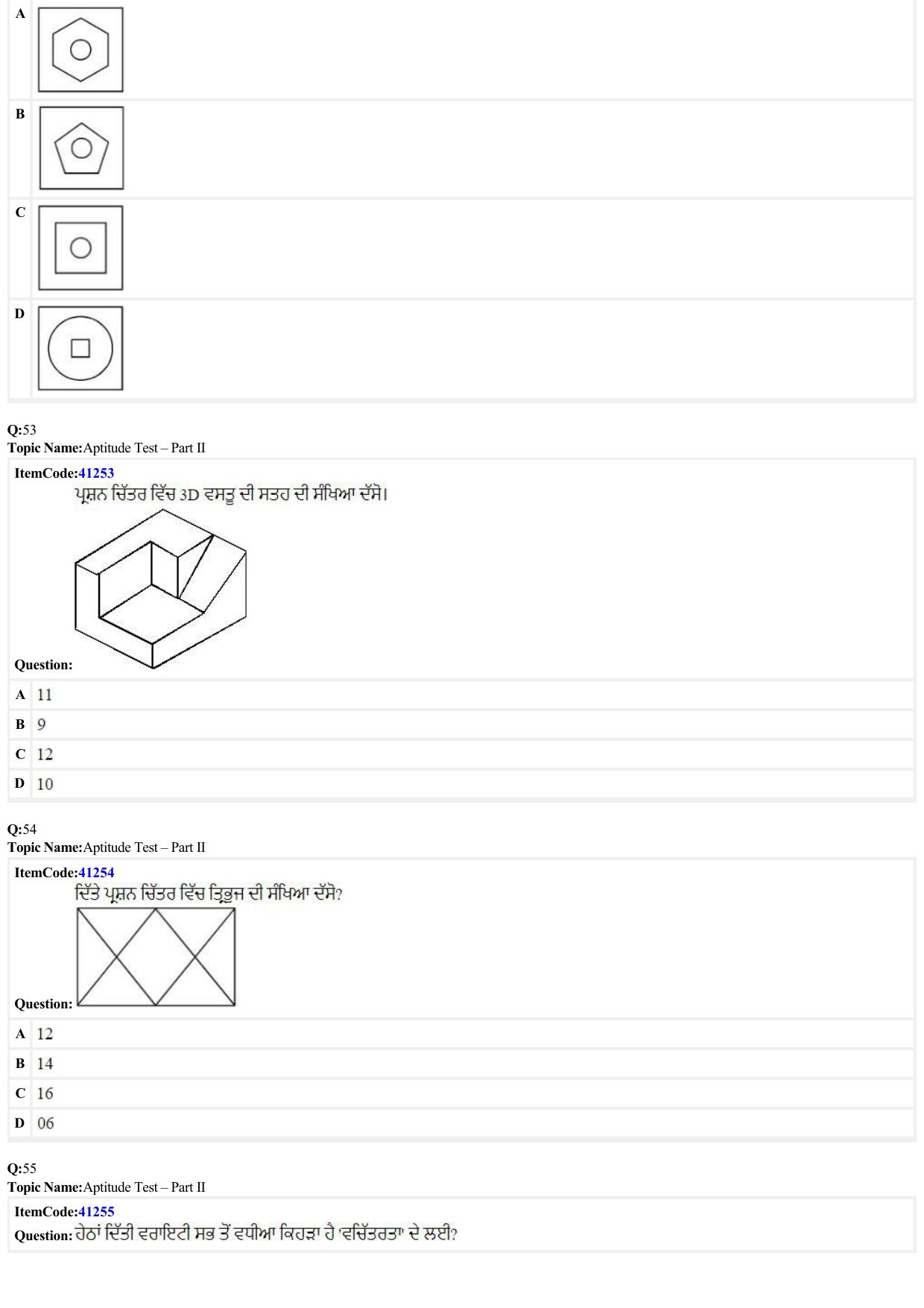Choose answer C 16 for question 54
This screenshot has width=924, height=1308.
[461, 1093]
